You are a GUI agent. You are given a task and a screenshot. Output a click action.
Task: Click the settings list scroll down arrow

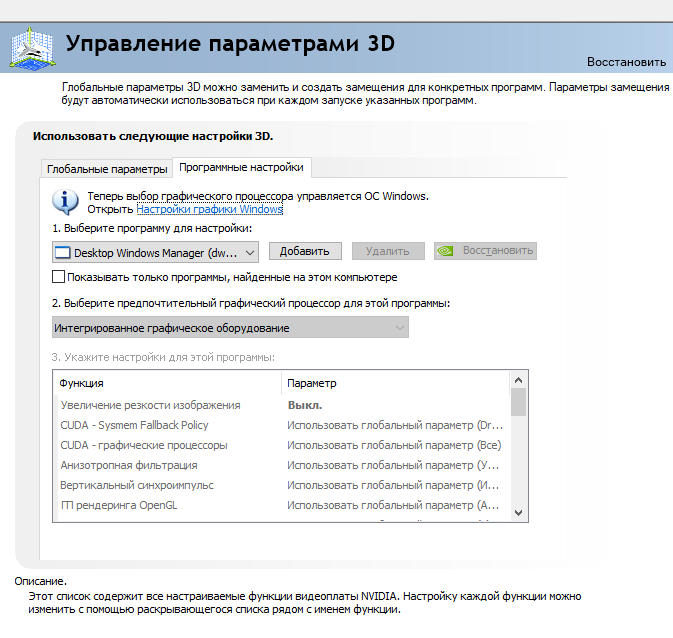[x=518, y=513]
